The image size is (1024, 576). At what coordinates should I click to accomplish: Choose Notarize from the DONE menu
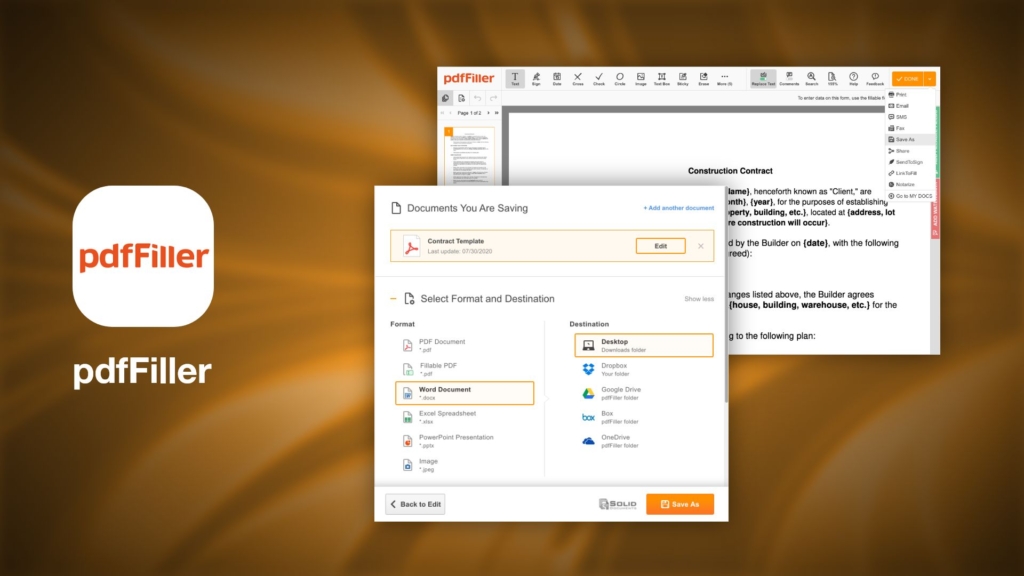tap(910, 184)
